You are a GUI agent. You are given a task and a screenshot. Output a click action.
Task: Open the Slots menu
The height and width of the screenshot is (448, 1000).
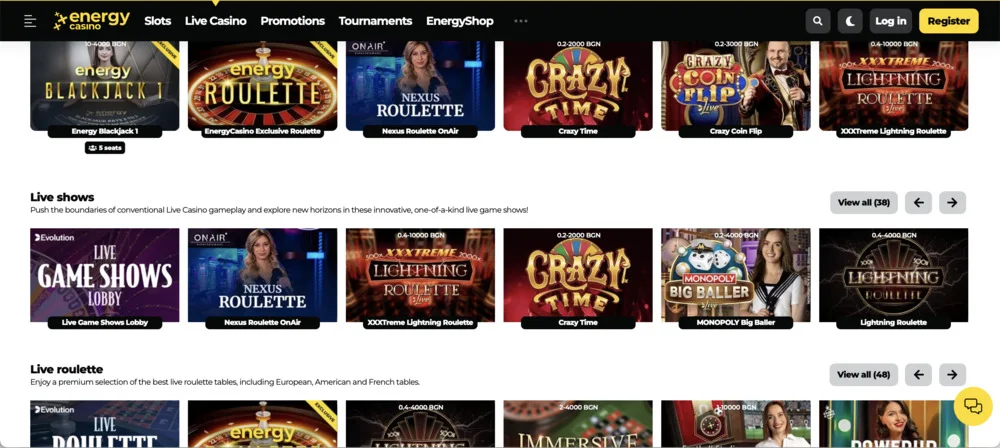click(x=158, y=21)
